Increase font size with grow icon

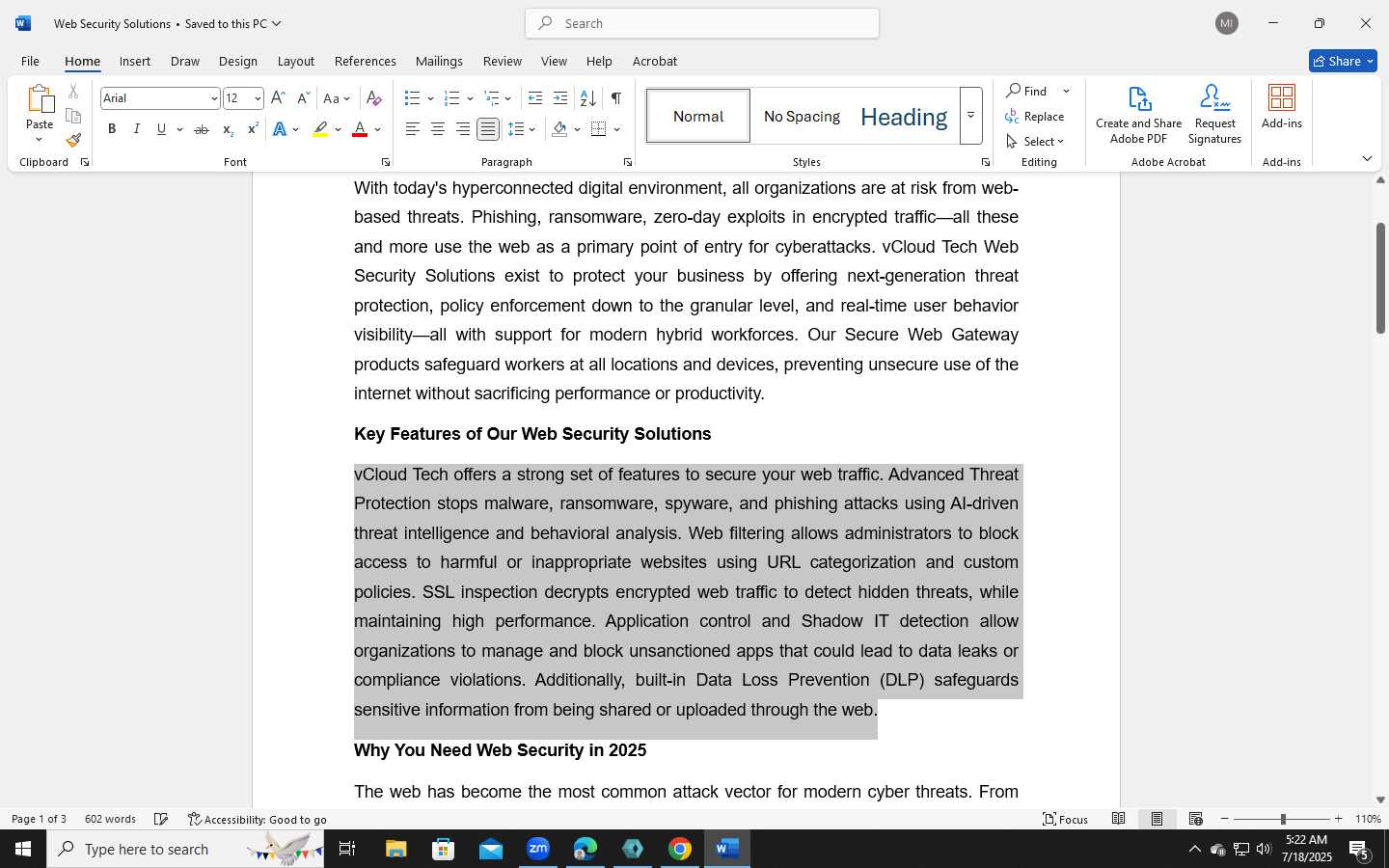tap(278, 98)
